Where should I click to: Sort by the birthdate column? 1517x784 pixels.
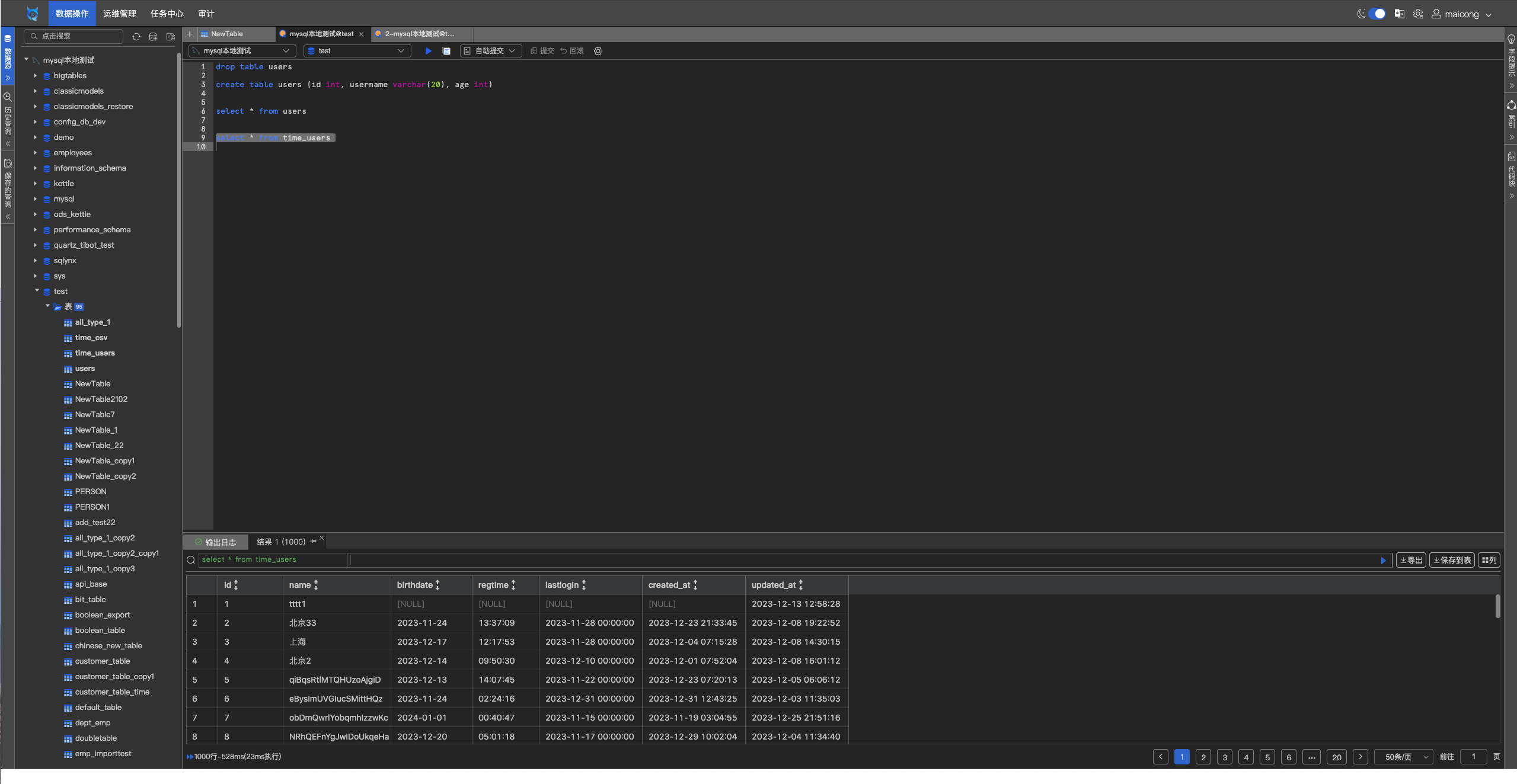click(437, 585)
